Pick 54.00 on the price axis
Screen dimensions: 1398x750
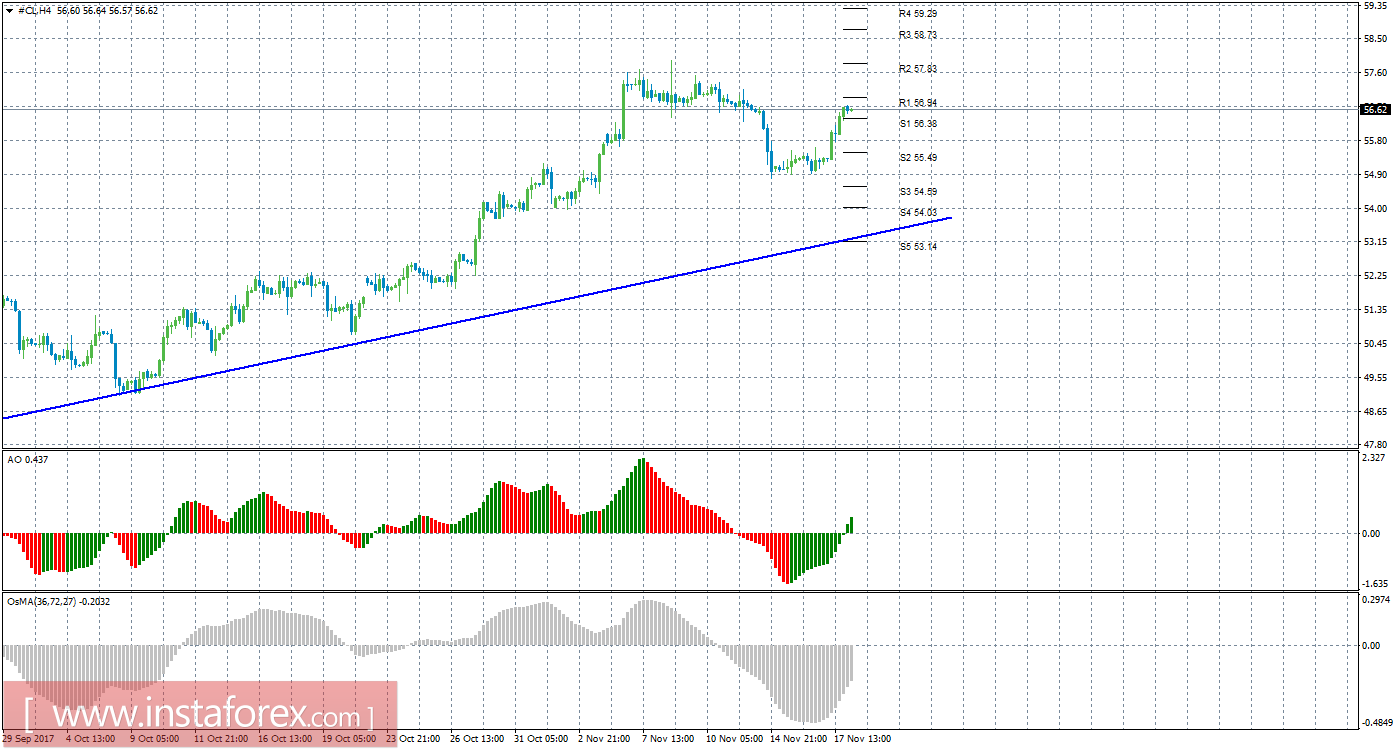(1376, 209)
